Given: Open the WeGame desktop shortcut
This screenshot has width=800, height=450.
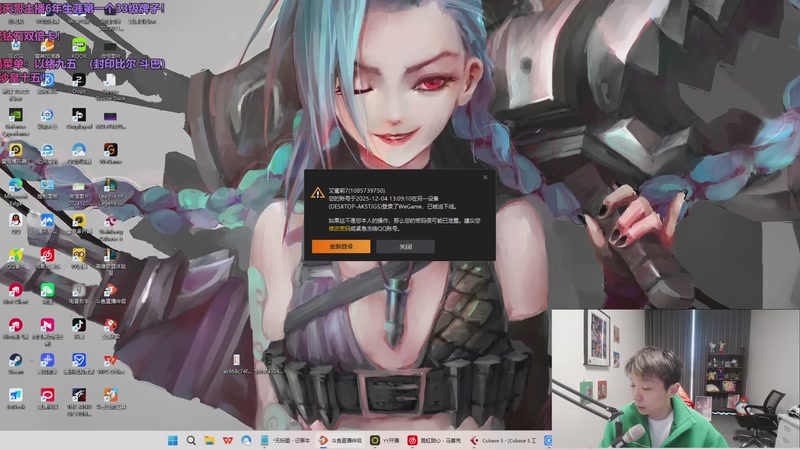Looking at the screenshot, I should pyautogui.click(x=110, y=152).
